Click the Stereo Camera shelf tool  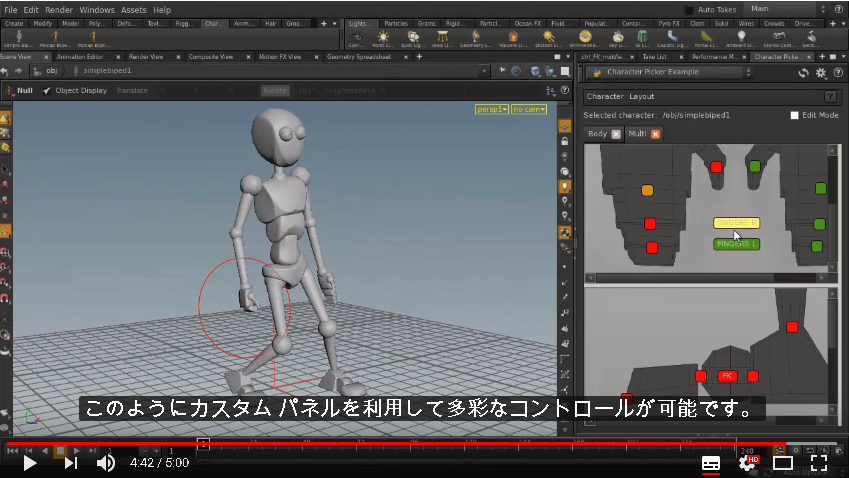[x=779, y=39]
